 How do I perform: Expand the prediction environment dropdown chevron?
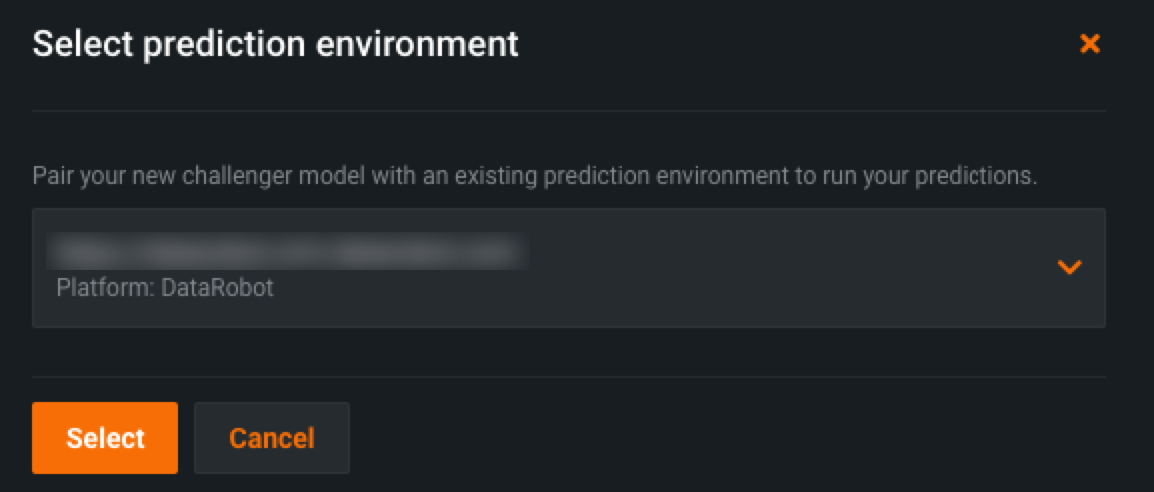click(x=1069, y=267)
